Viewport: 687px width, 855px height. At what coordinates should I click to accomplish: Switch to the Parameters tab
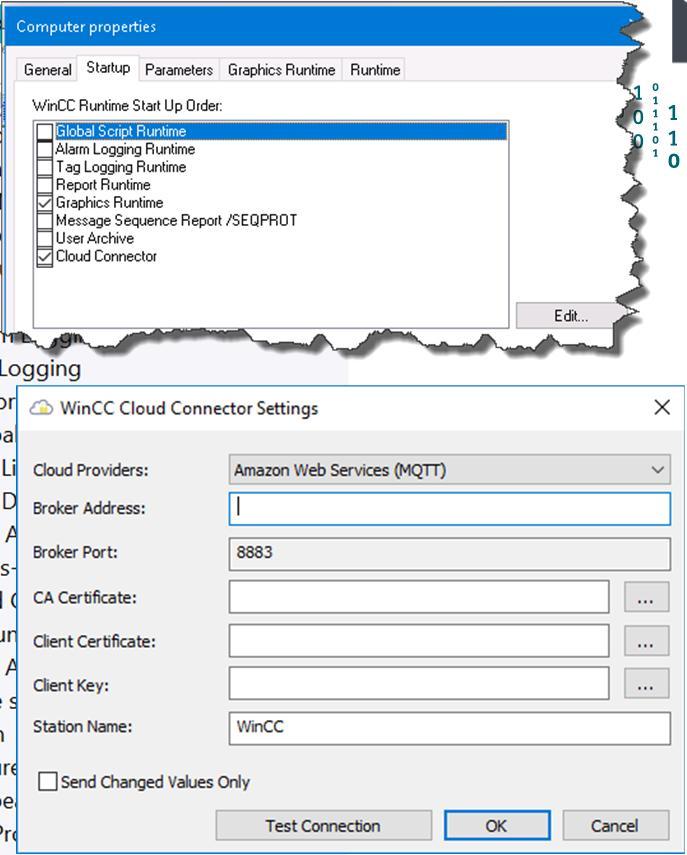click(179, 70)
